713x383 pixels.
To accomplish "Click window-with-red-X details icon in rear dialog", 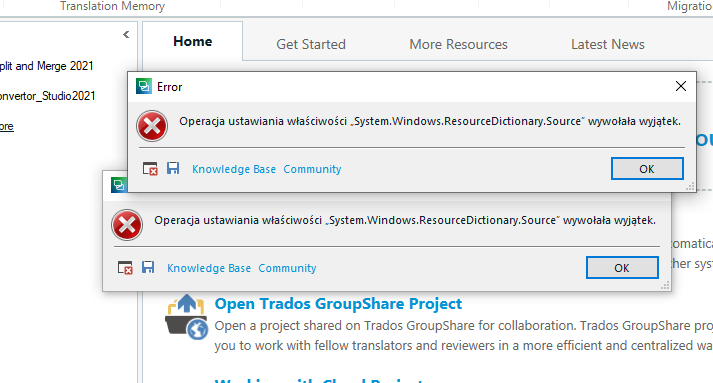I will tap(125, 267).
